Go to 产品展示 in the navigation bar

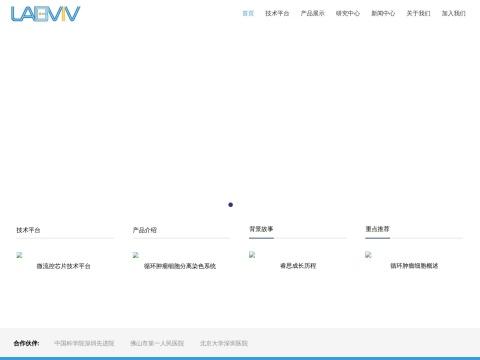click(x=312, y=13)
